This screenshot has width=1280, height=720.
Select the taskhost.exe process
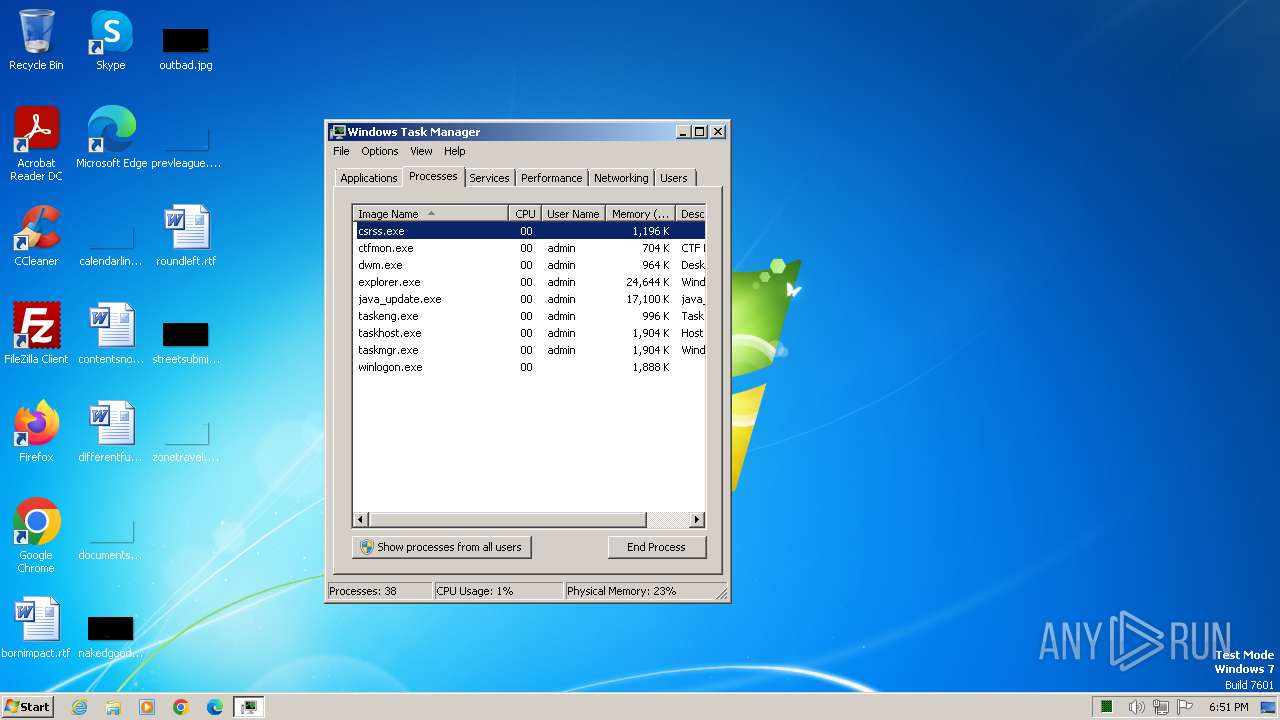point(530,333)
